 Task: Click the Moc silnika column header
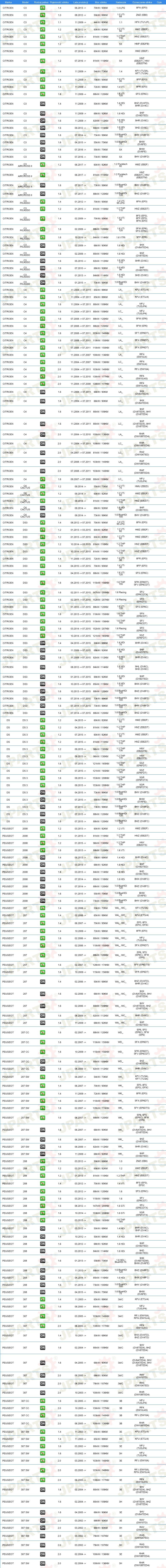pos(101,2)
